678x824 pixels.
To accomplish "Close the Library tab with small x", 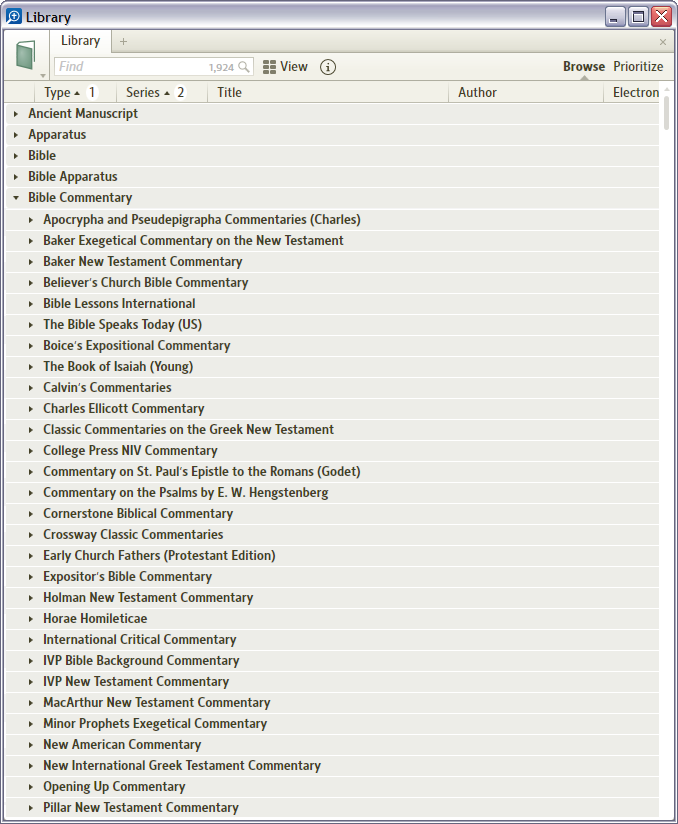I will [x=663, y=42].
